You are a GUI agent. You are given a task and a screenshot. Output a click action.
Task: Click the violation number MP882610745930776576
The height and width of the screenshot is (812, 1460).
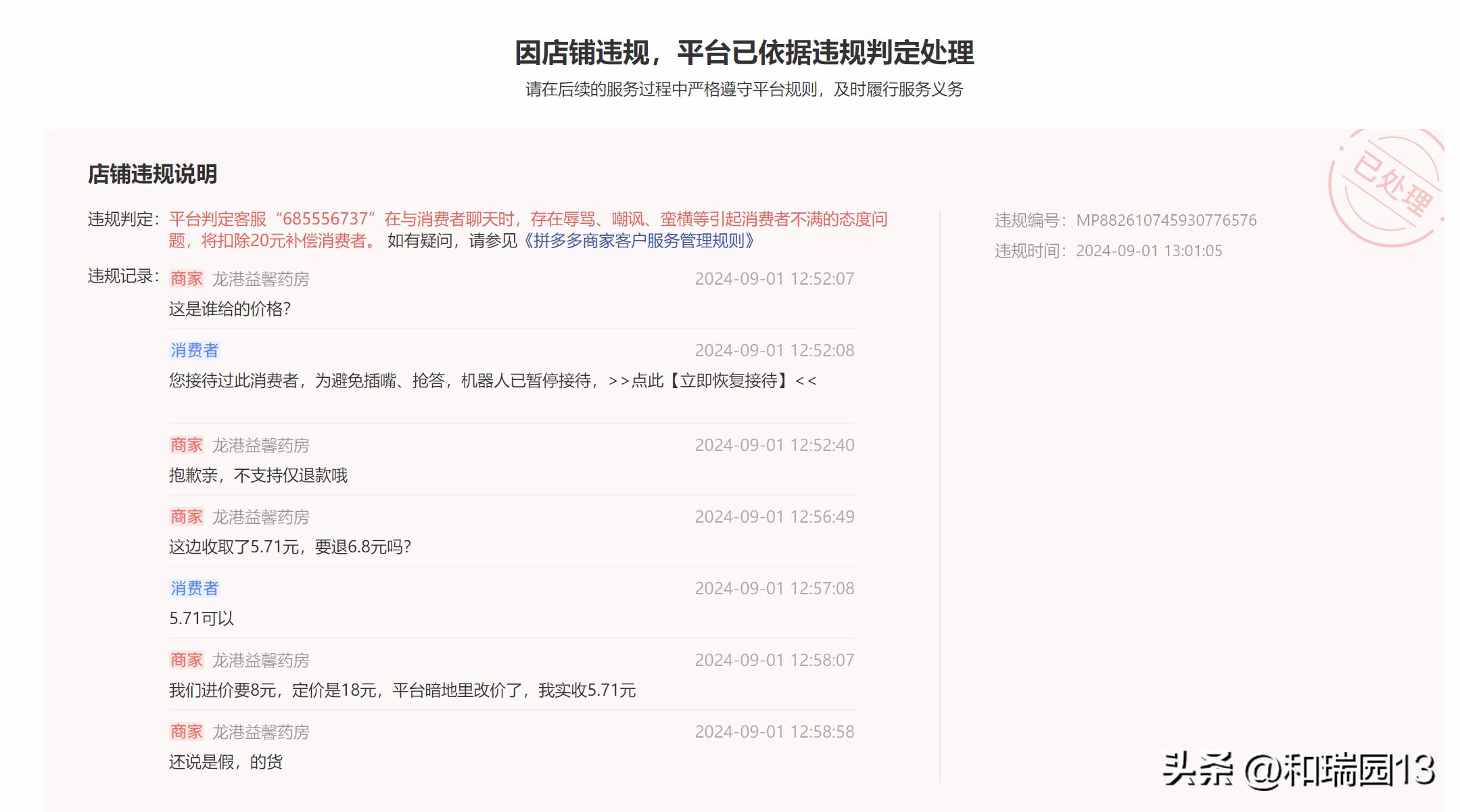click(1166, 220)
